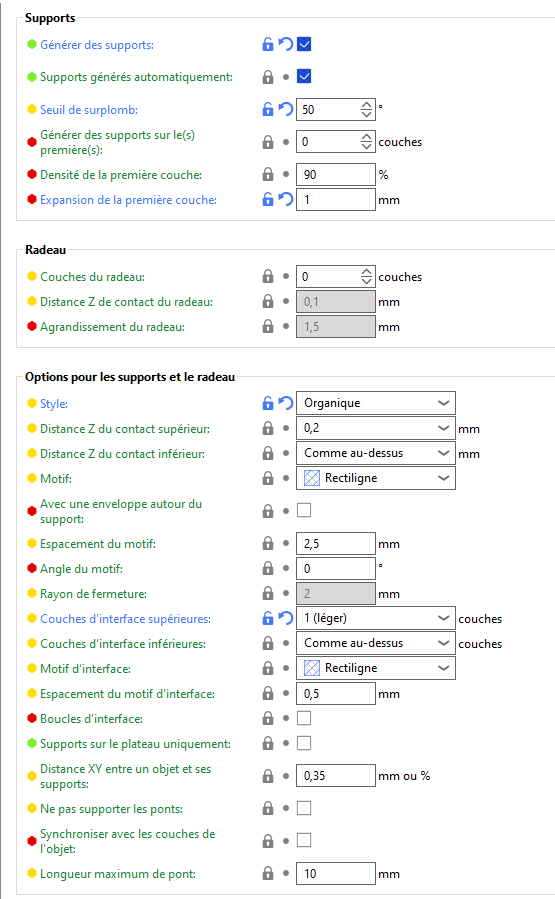Tick Ne pas supporter les ponts checkbox

coord(304,808)
